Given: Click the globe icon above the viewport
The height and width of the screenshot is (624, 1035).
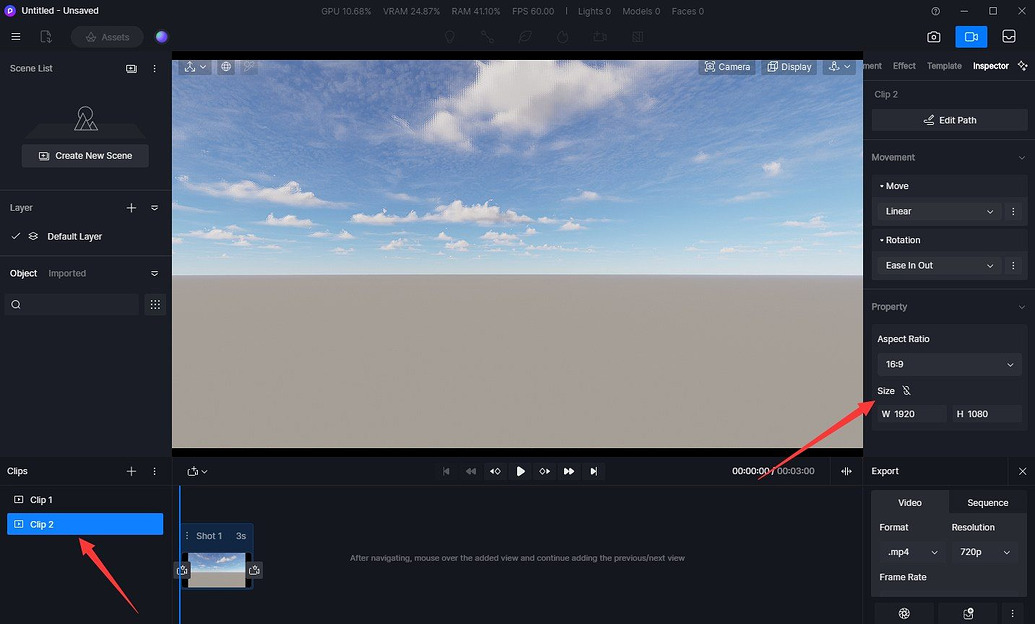Looking at the screenshot, I should (225, 67).
